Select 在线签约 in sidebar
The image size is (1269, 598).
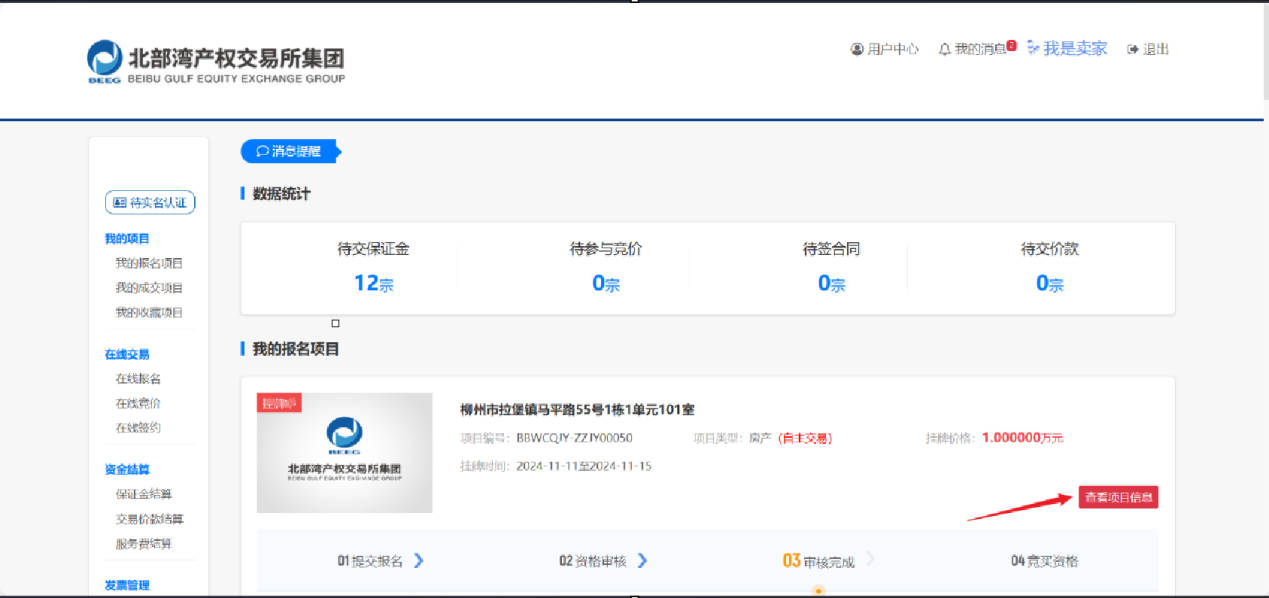138,428
